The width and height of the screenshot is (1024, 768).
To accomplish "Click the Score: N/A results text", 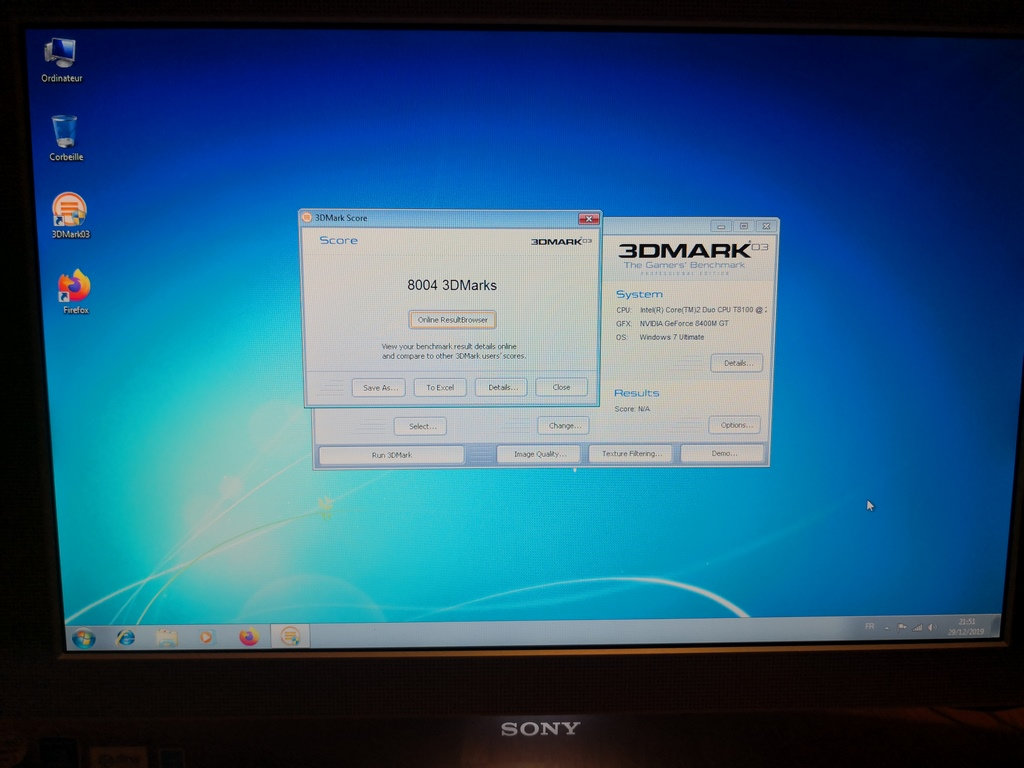I will pos(632,409).
